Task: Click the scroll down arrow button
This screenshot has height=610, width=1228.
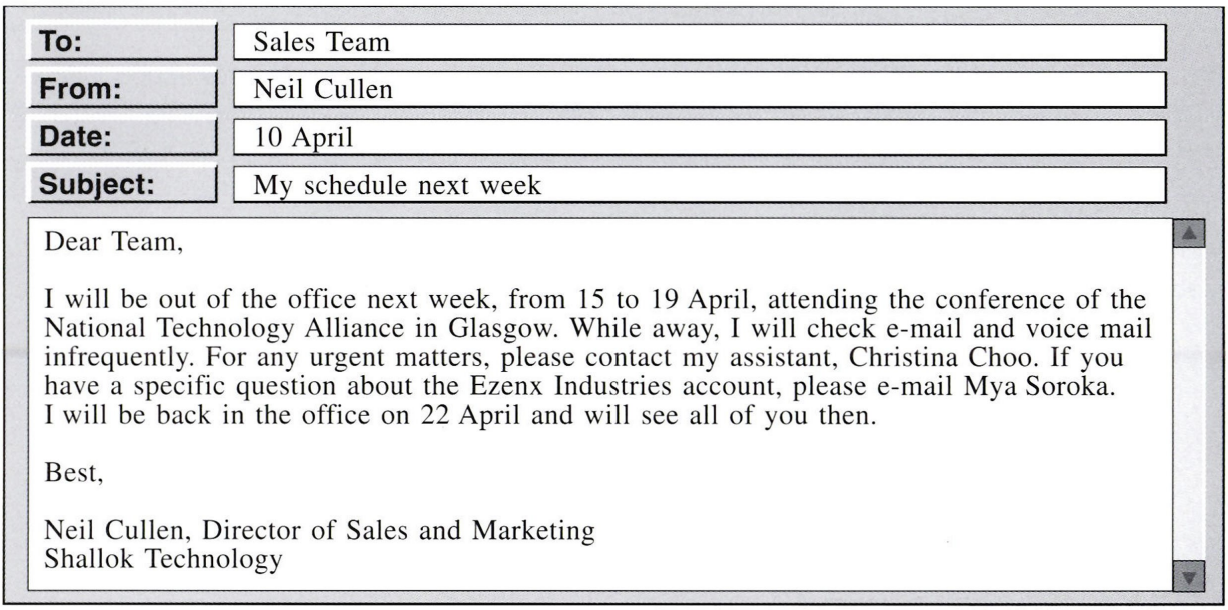Action: pyautogui.click(x=1189, y=576)
